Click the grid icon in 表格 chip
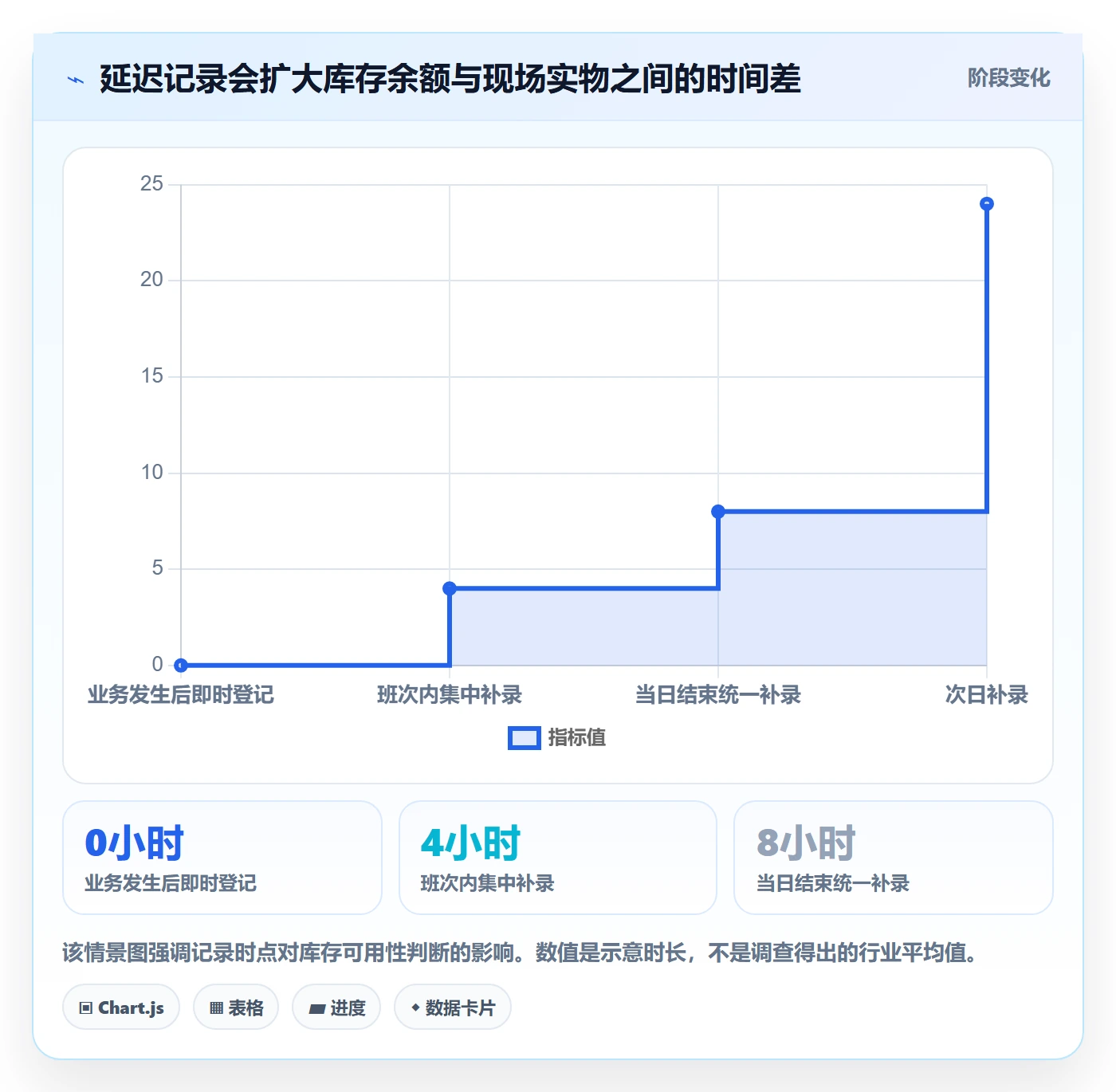 216,1008
